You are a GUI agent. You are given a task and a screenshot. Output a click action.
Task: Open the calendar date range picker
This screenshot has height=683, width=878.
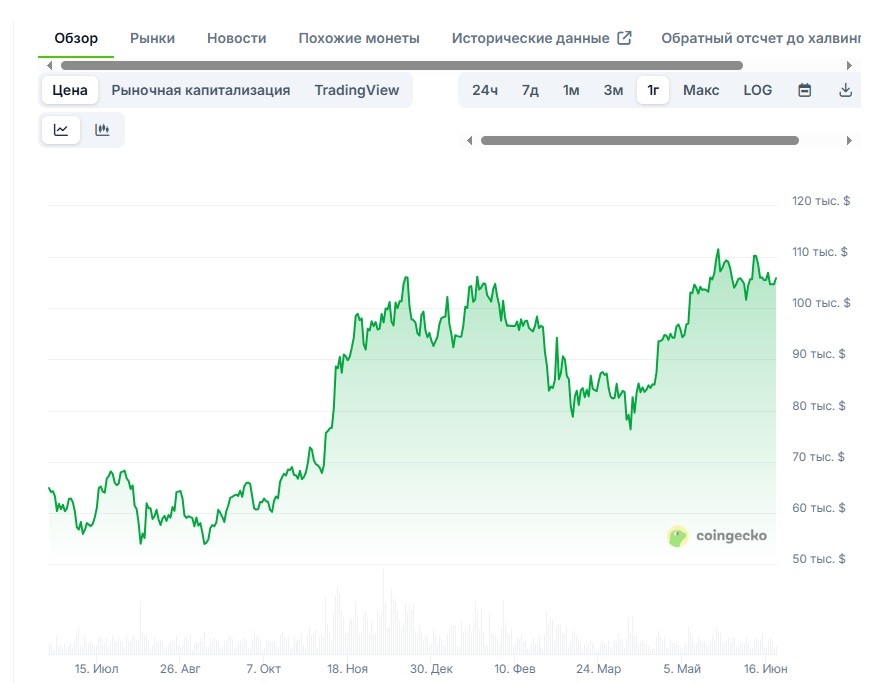[804, 90]
